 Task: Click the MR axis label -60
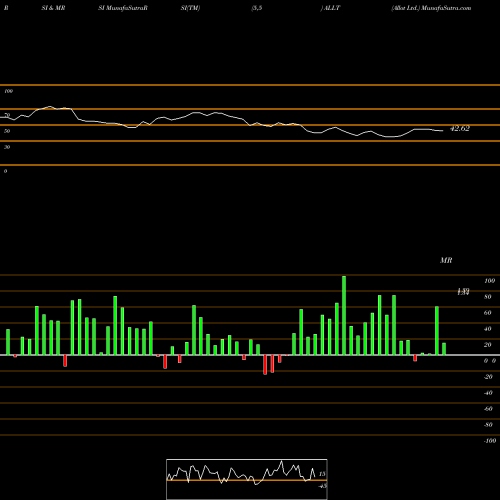pos(488,409)
